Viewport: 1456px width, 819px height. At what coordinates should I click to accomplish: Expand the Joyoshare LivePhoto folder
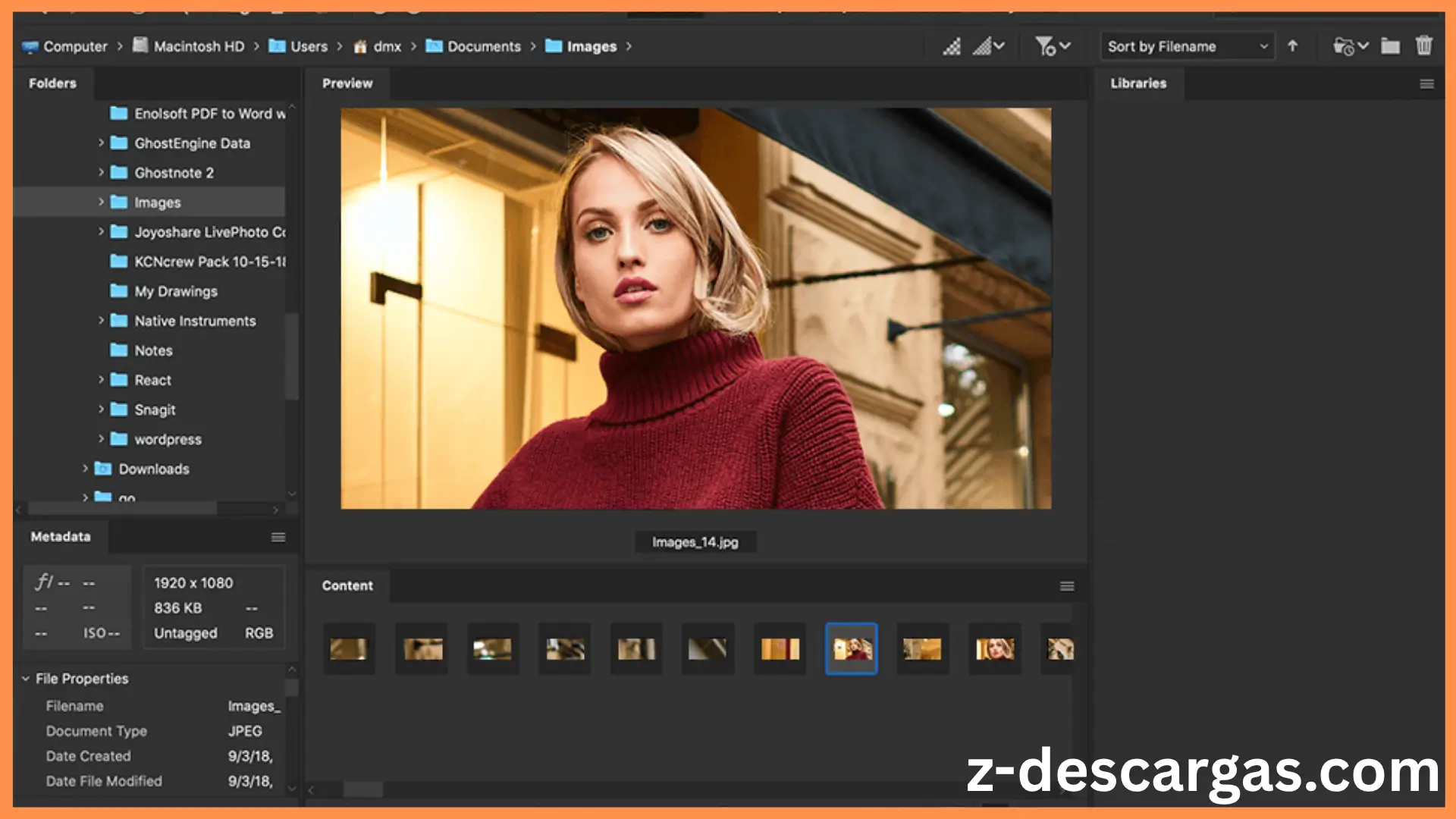pyautogui.click(x=101, y=231)
